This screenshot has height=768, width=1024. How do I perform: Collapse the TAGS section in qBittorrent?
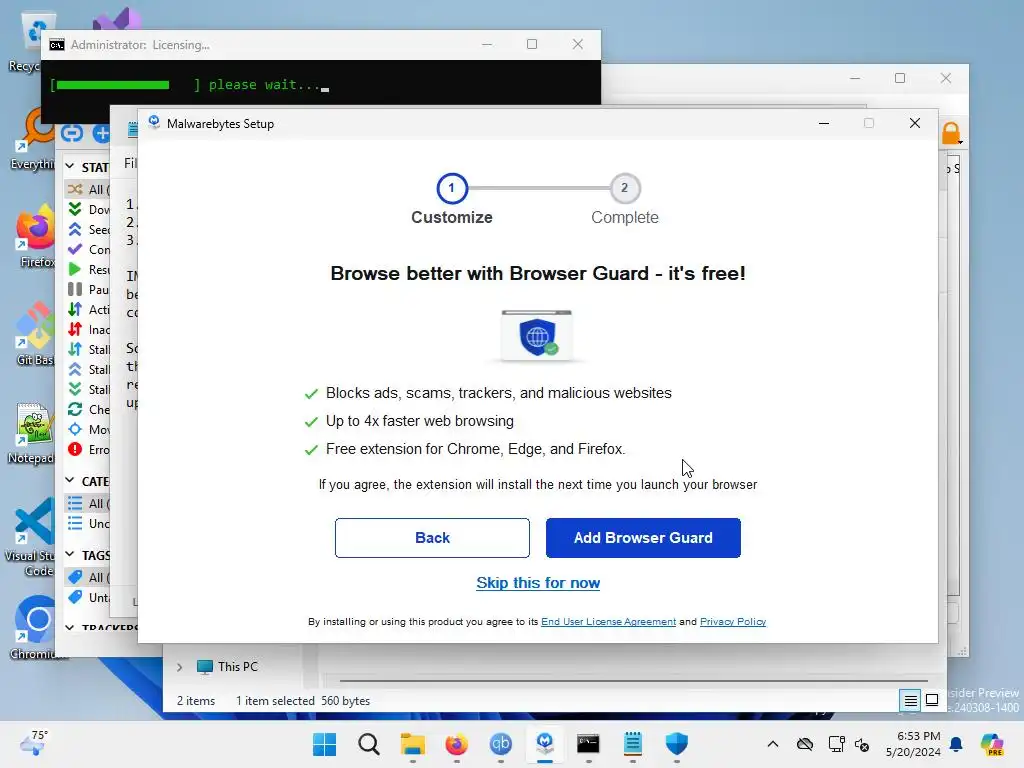coord(70,554)
